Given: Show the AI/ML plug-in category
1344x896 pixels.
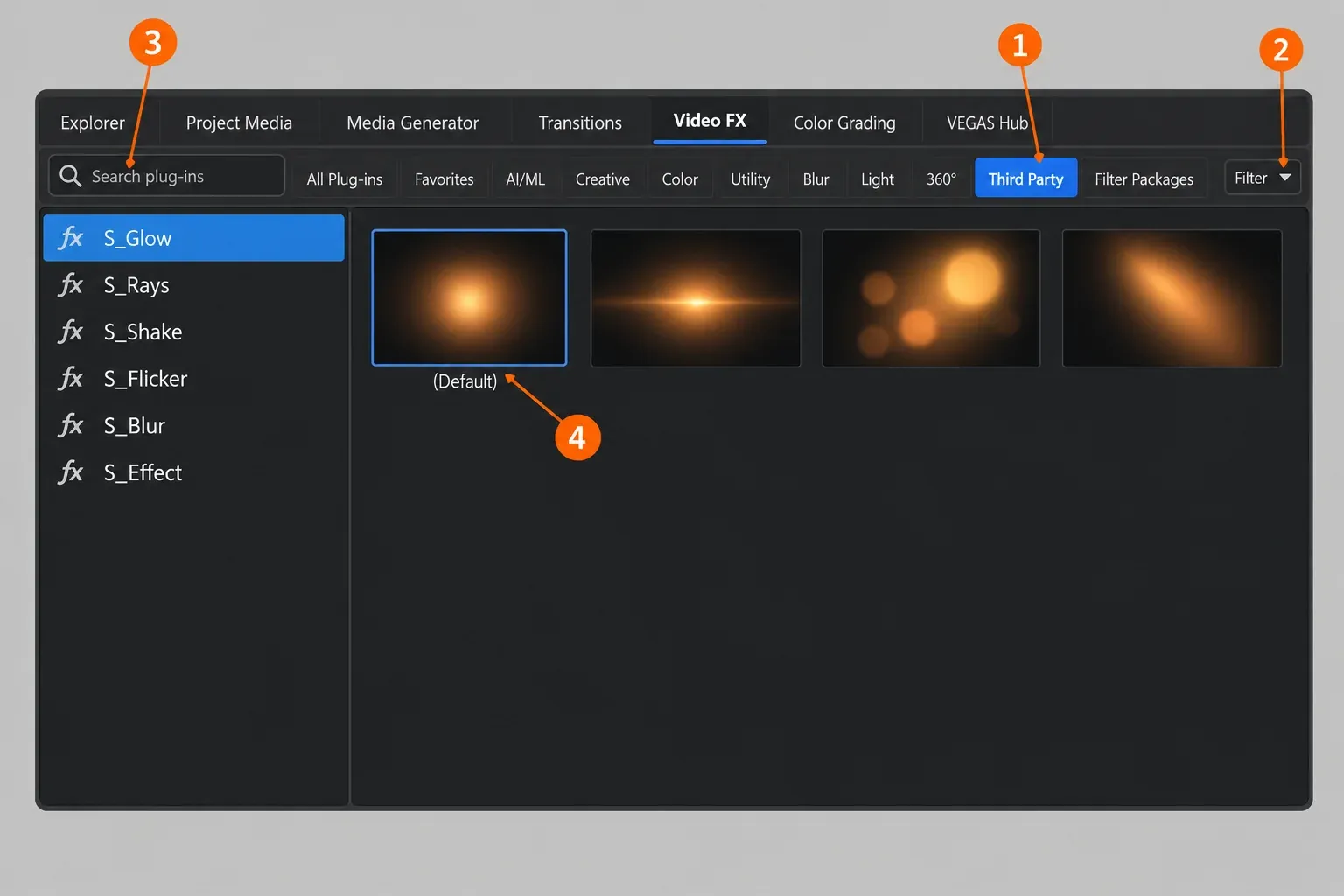Looking at the screenshot, I should 525,178.
